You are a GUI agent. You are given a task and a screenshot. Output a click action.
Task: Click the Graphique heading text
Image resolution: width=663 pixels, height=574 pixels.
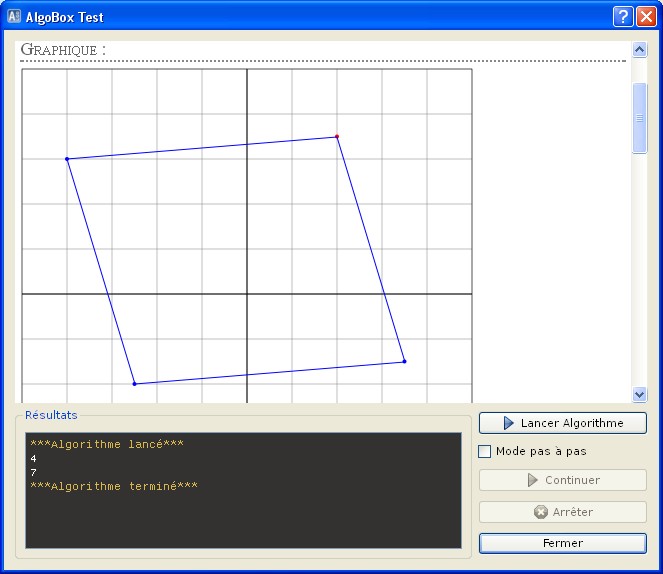point(63,49)
